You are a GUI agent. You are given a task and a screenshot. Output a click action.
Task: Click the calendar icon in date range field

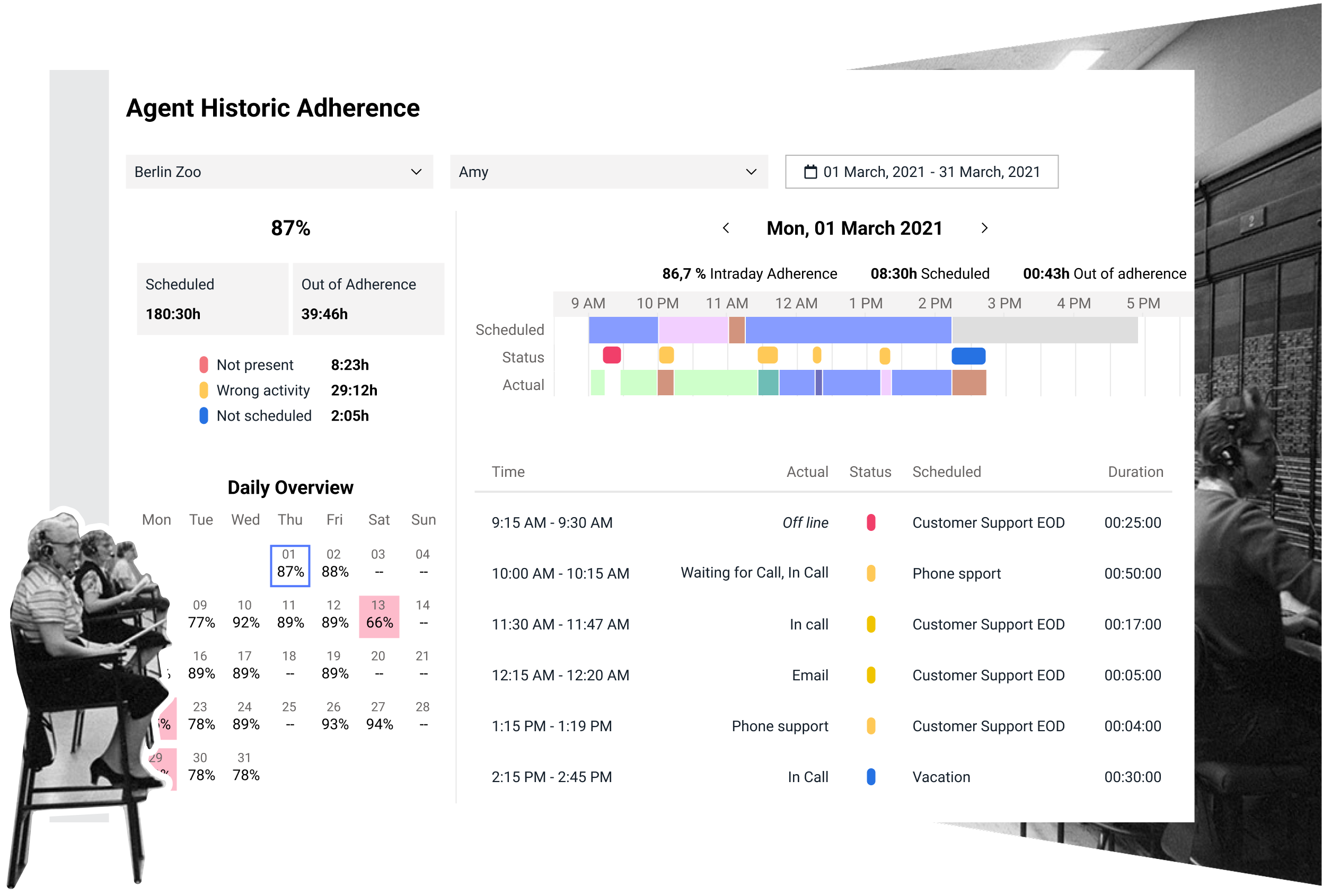point(810,172)
